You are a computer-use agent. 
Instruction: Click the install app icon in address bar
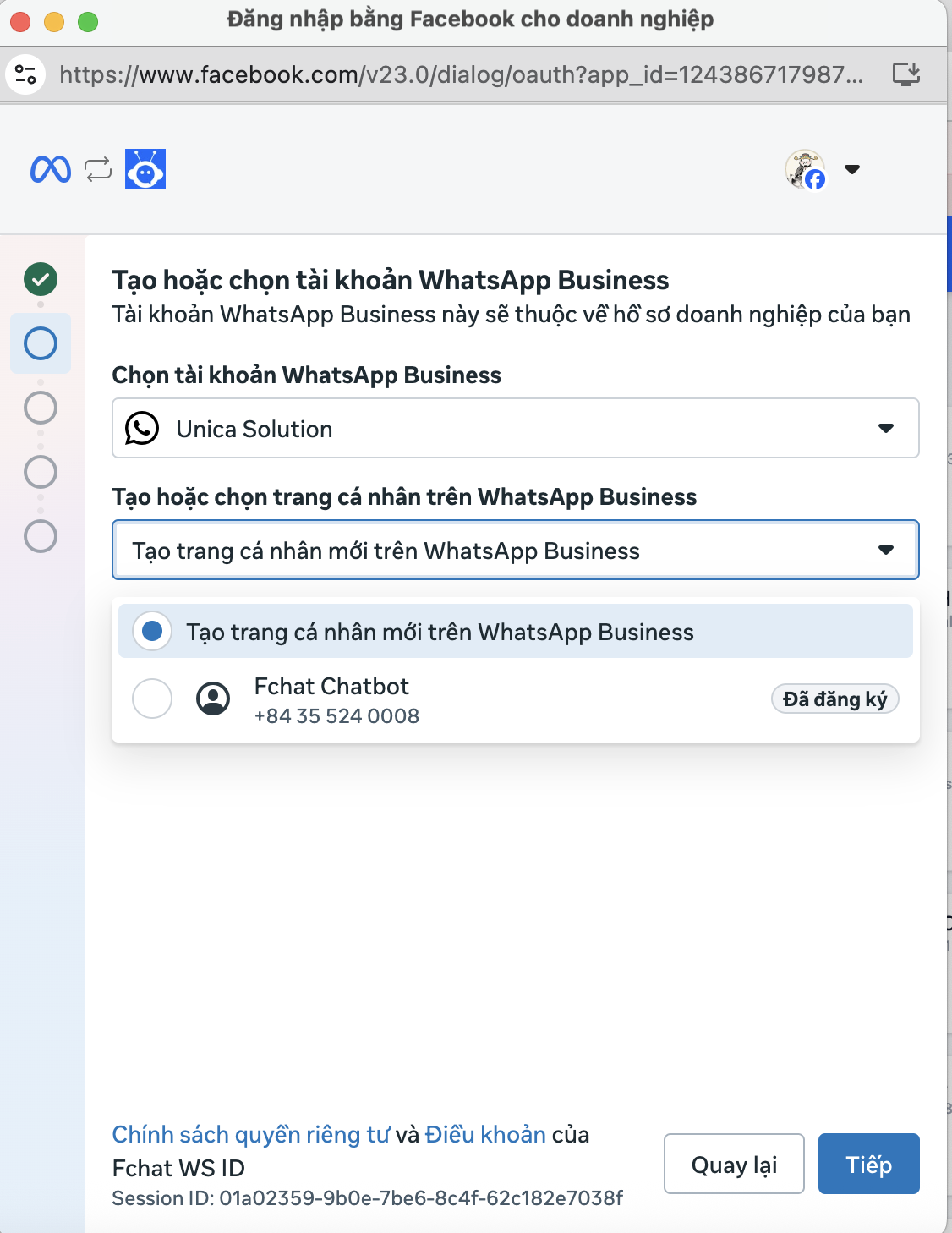coord(906,74)
